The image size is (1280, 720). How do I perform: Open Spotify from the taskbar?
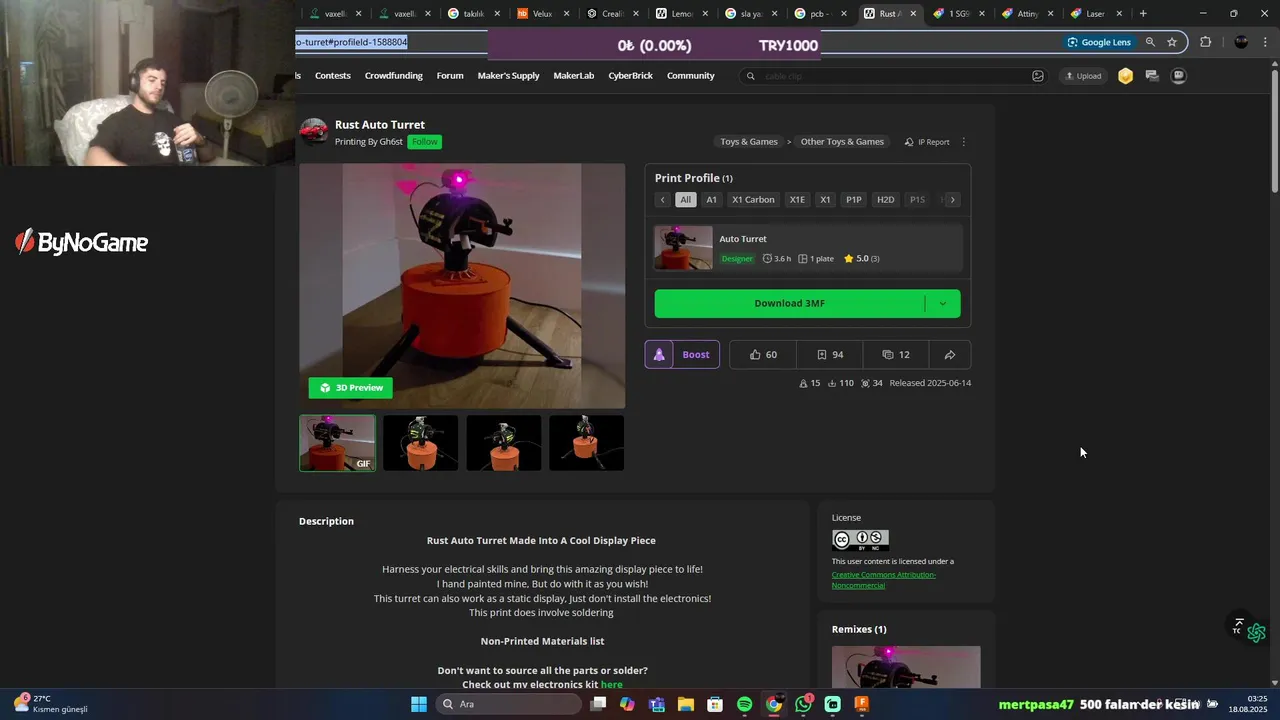(745, 704)
